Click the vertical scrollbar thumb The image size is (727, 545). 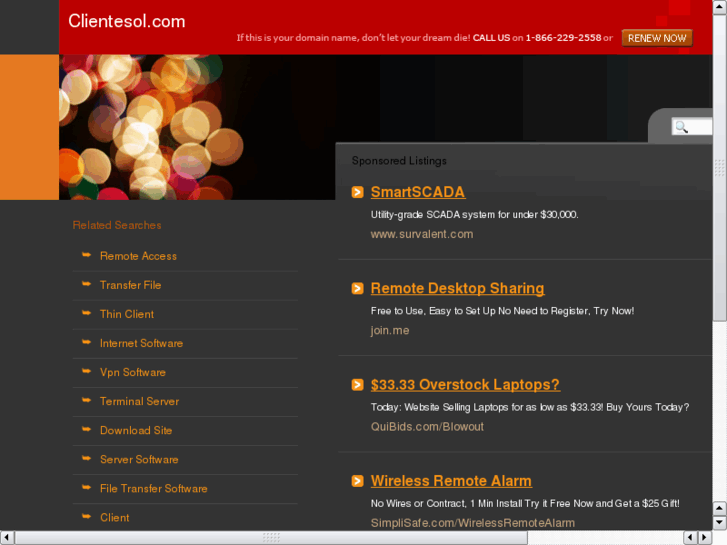pyautogui.click(x=720, y=167)
